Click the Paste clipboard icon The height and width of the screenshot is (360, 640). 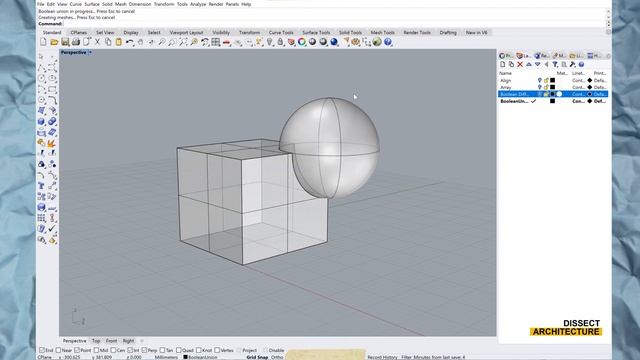(118, 42)
